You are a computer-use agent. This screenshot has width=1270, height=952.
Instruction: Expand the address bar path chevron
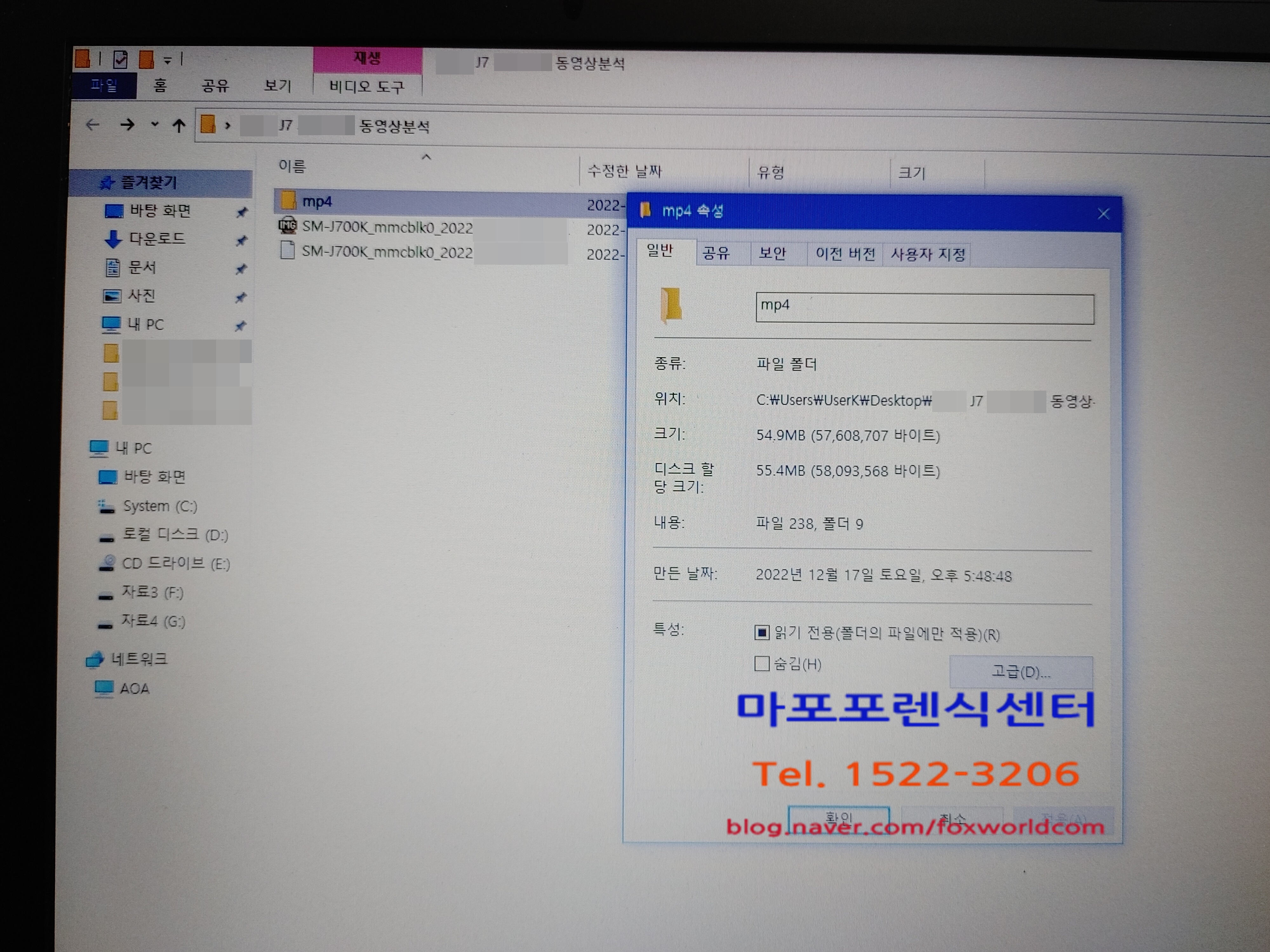228,125
